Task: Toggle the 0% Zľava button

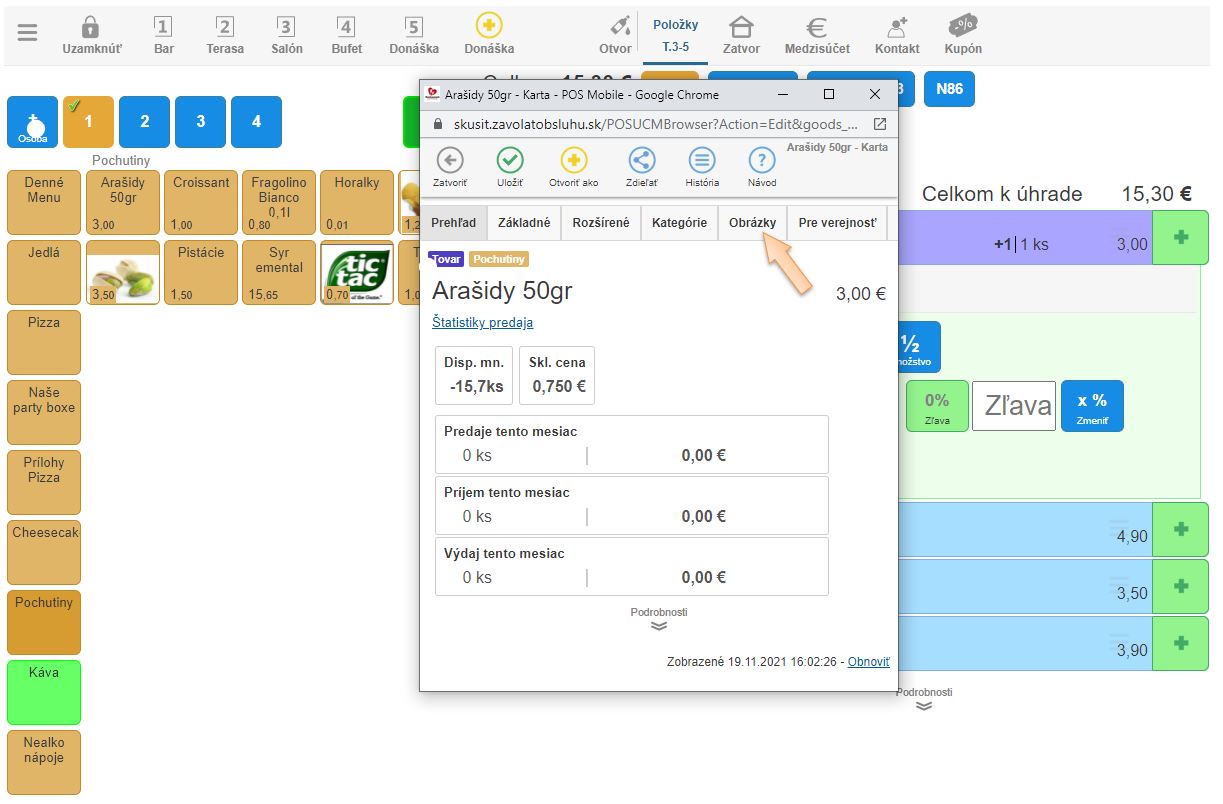Action: coord(937,406)
